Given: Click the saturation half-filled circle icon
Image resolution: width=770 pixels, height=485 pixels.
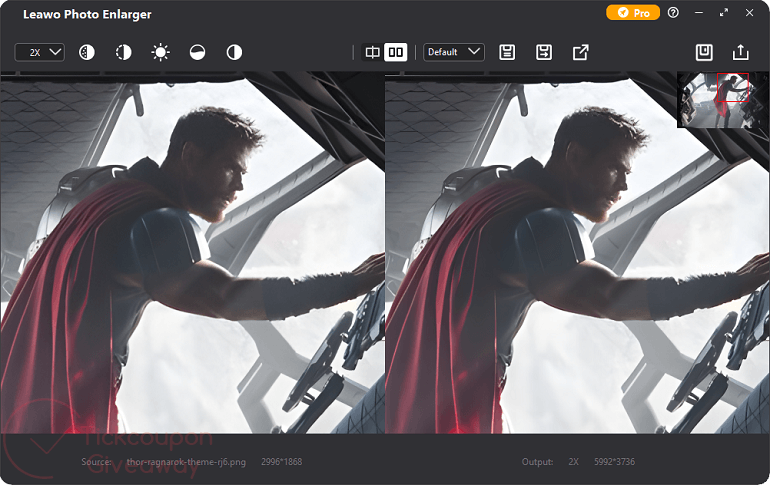Looking at the screenshot, I should (197, 52).
